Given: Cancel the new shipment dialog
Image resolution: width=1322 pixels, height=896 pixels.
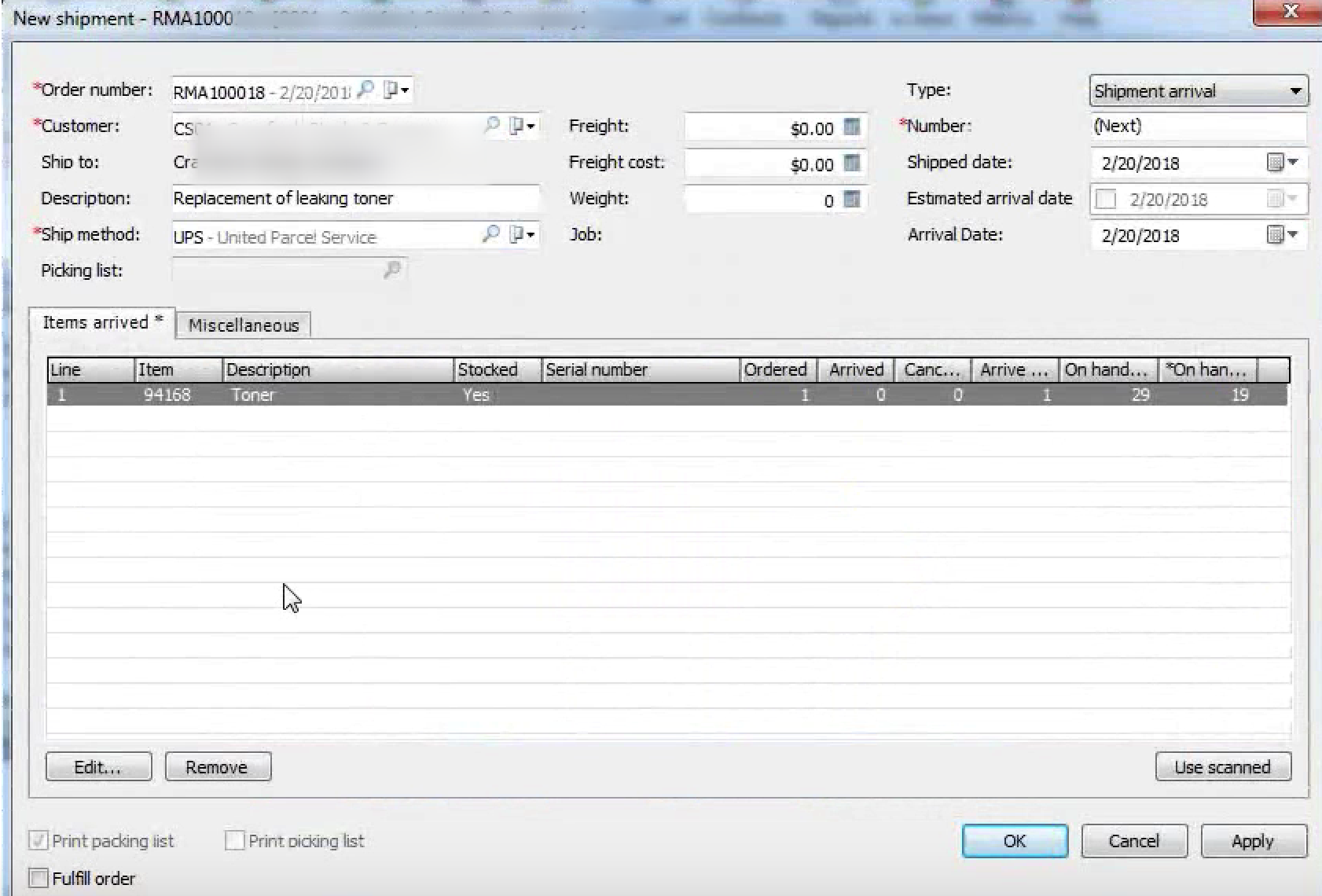Looking at the screenshot, I should (1133, 841).
